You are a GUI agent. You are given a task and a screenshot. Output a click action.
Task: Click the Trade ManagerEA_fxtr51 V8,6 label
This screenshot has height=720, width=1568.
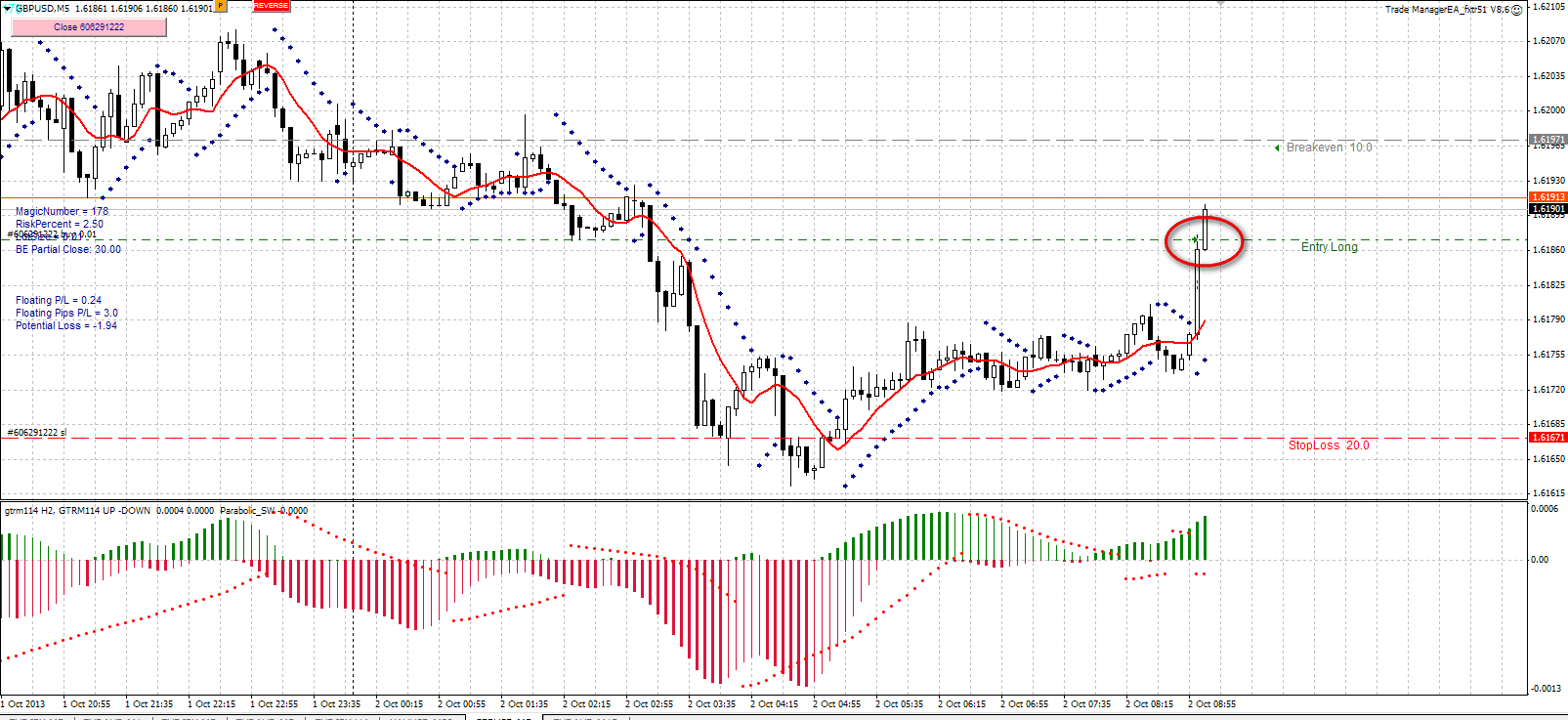tap(1446, 10)
